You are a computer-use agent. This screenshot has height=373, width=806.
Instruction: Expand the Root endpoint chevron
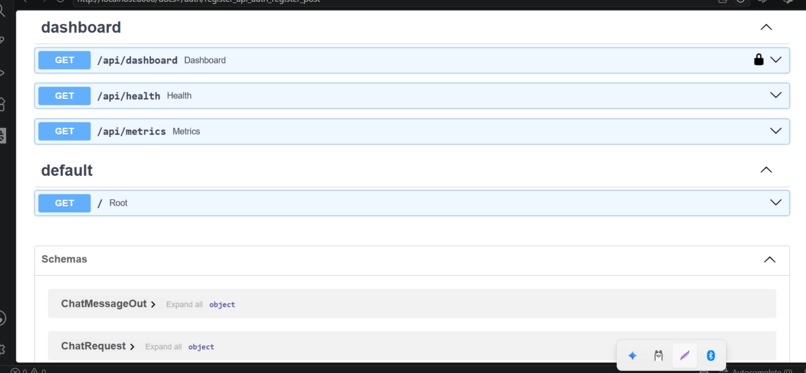pyautogui.click(x=776, y=202)
